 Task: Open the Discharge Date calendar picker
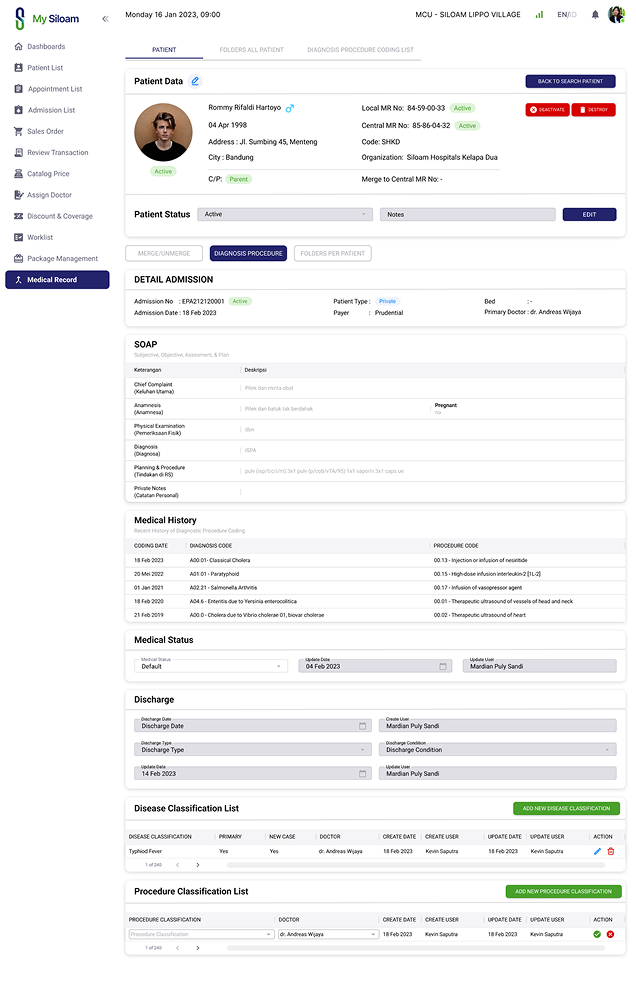[x=363, y=726]
